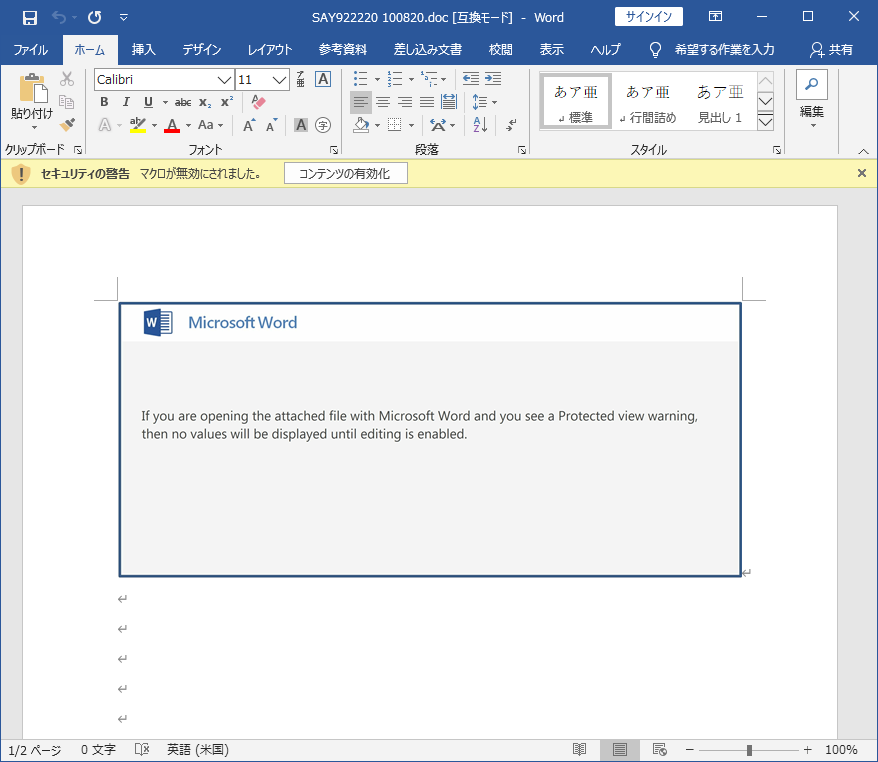The height and width of the screenshot is (762, 878).
Task: Toggle superscript formatting
Action: [227, 102]
